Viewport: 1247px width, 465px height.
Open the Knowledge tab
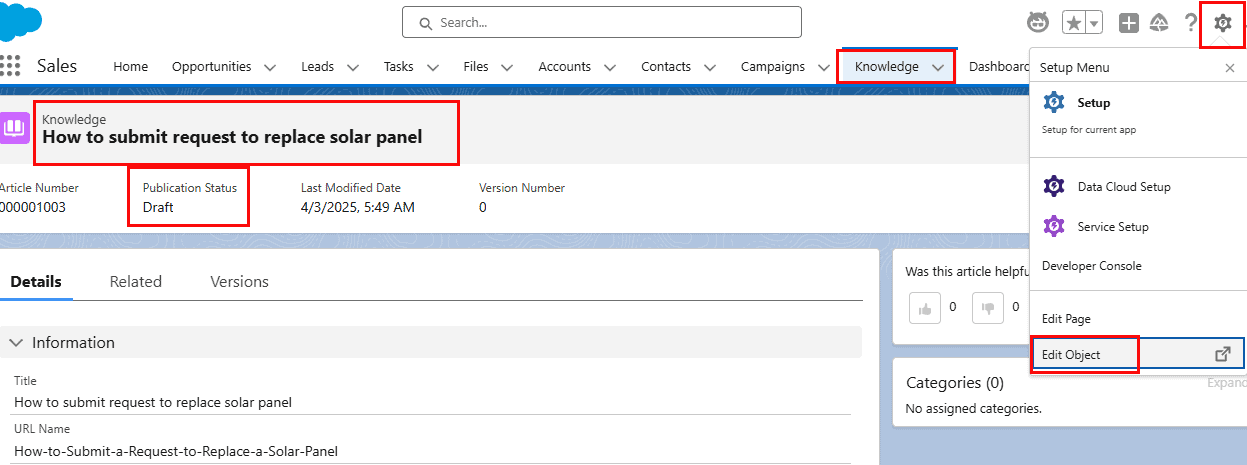[887, 66]
